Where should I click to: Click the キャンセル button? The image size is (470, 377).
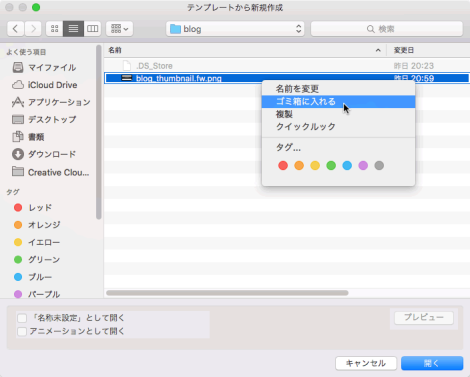click(366, 363)
